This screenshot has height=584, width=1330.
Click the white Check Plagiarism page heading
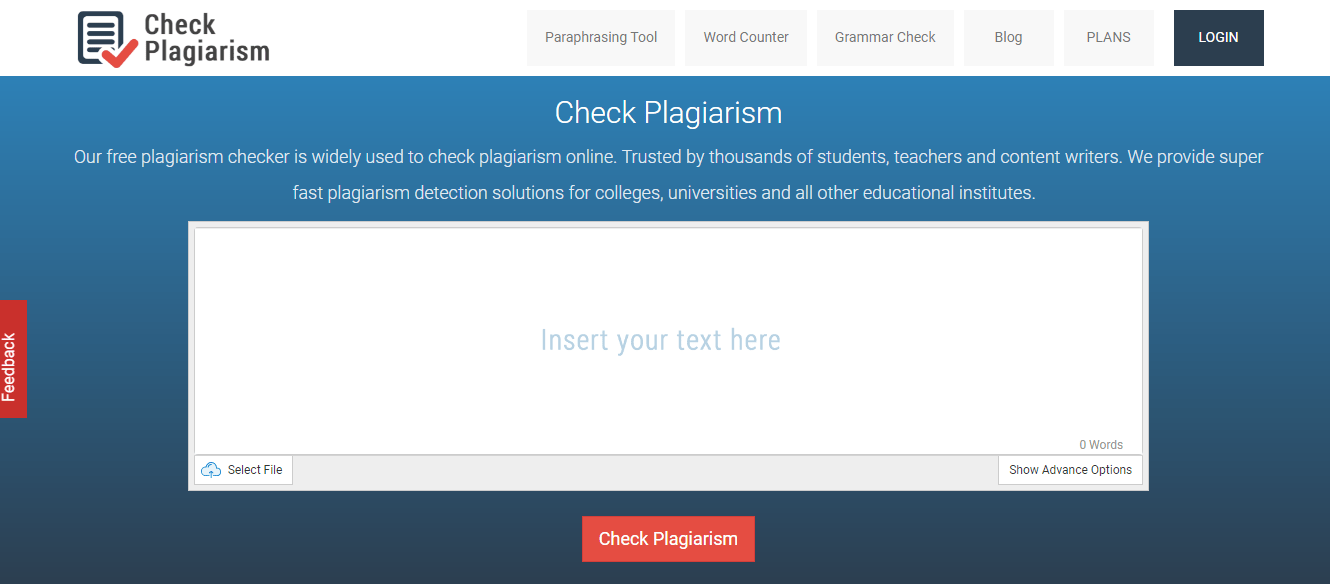(x=668, y=113)
